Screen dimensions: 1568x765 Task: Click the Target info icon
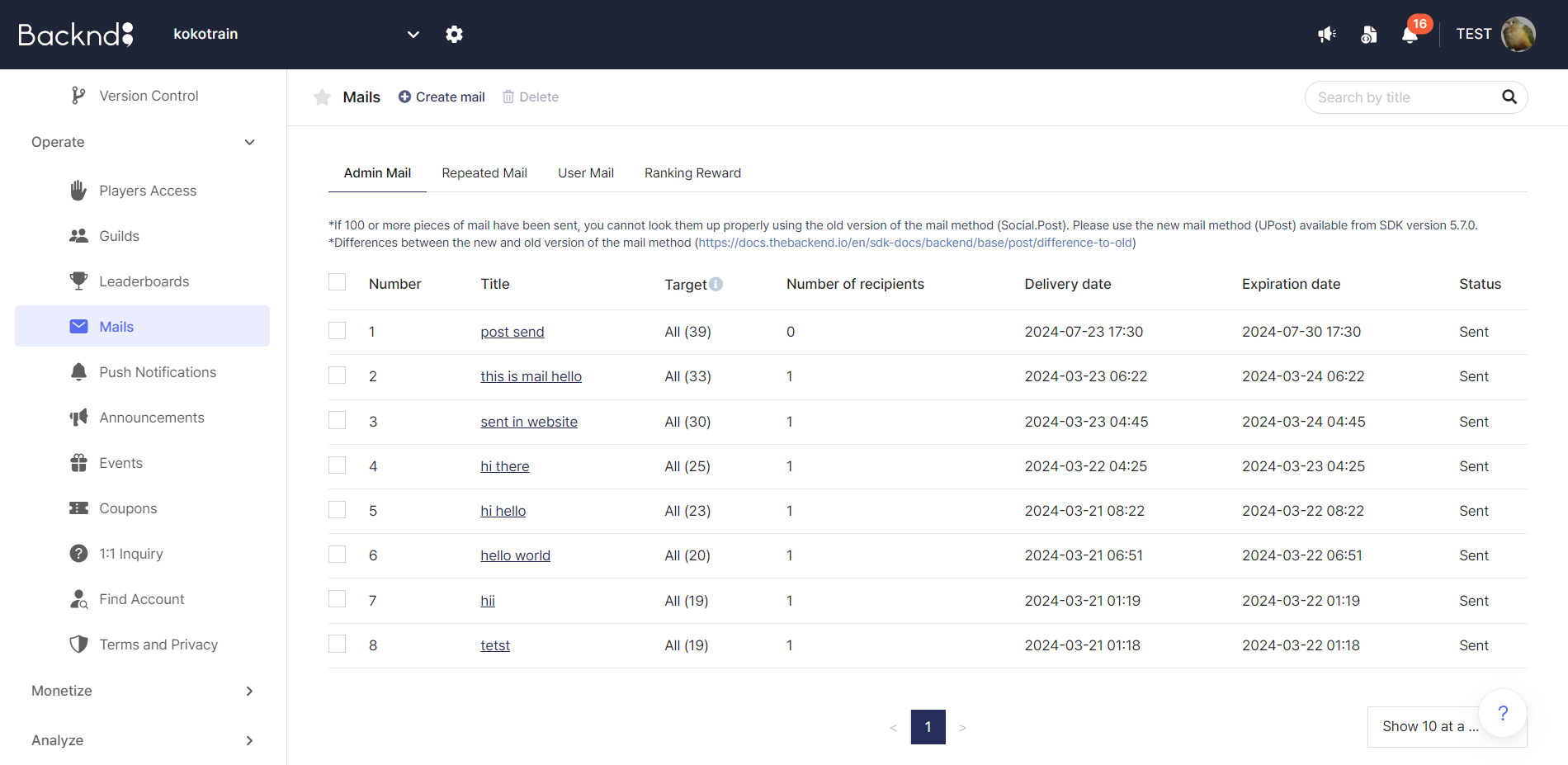coord(716,284)
